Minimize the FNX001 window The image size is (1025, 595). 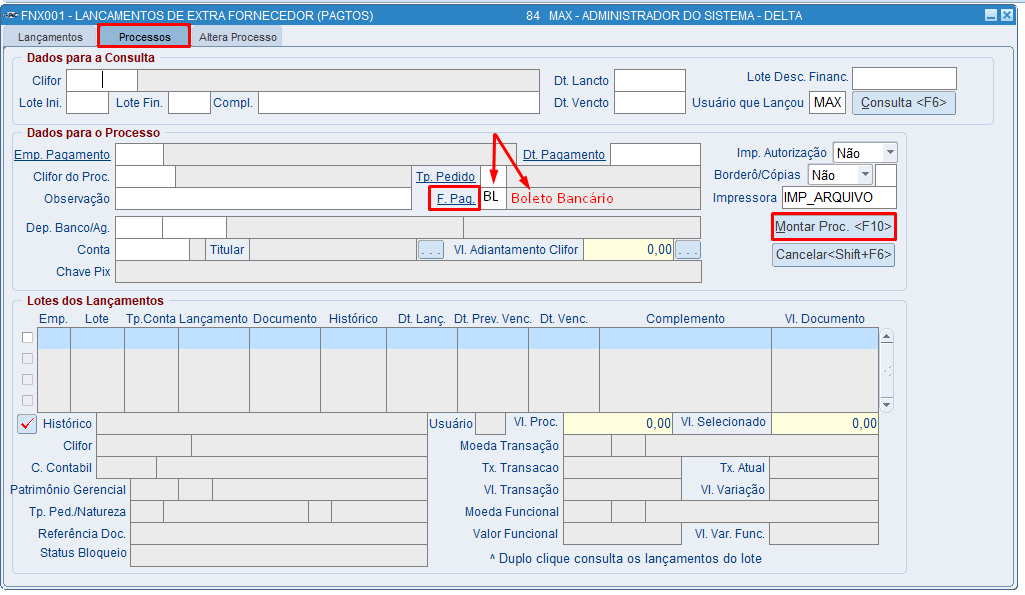pyautogui.click(x=991, y=15)
